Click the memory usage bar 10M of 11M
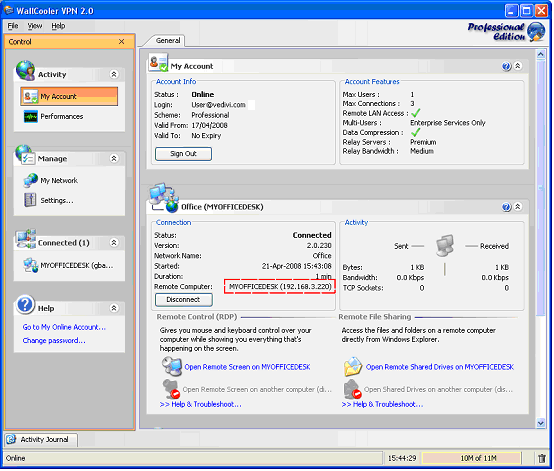The height and width of the screenshot is (471, 554). click(472, 458)
